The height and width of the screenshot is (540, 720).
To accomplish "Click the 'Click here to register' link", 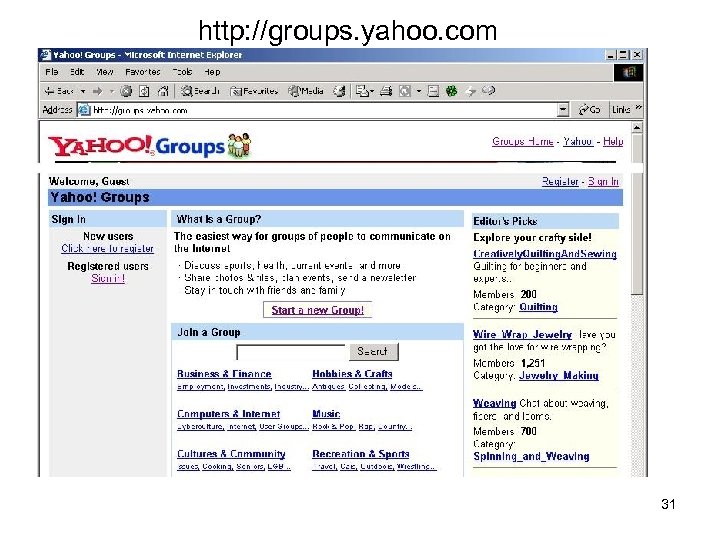I will point(107,248).
